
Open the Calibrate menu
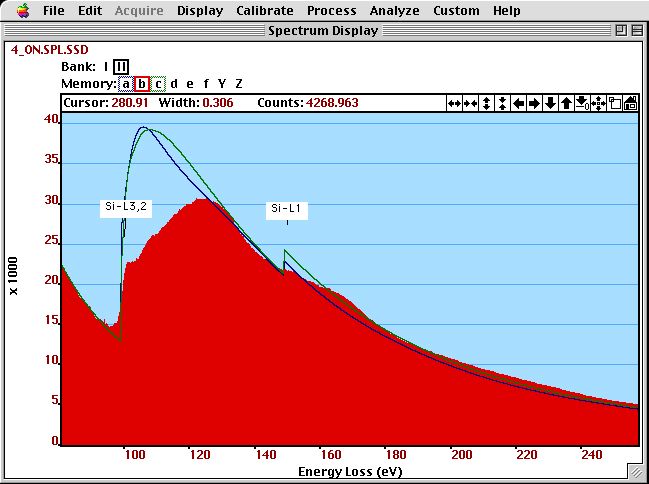coord(265,11)
